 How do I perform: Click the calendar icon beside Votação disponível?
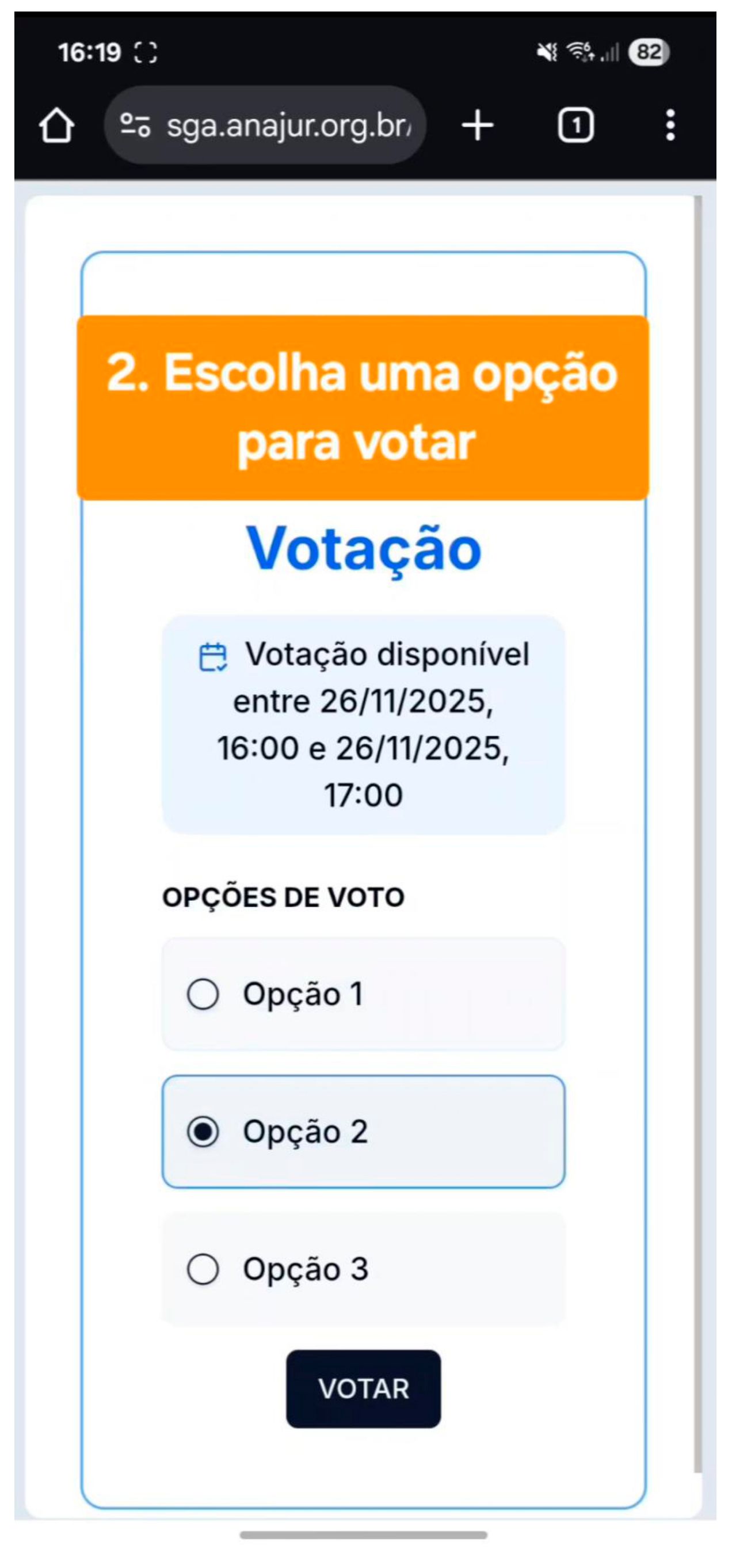tap(213, 657)
